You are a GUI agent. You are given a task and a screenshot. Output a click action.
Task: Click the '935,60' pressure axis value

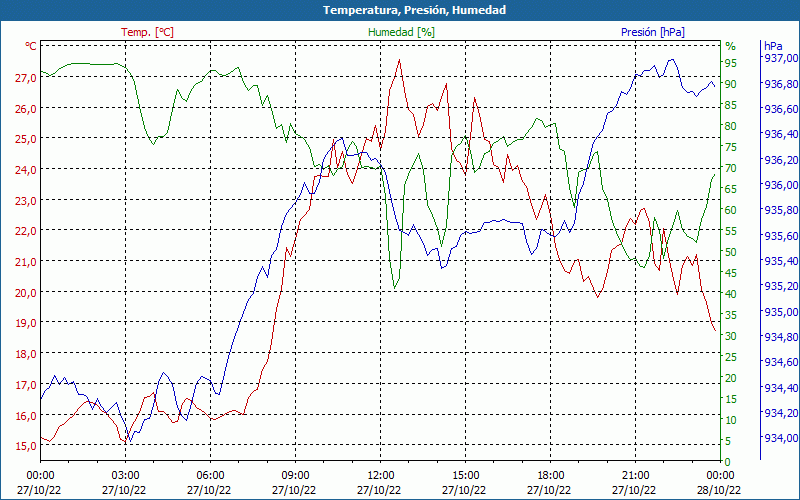(781, 236)
